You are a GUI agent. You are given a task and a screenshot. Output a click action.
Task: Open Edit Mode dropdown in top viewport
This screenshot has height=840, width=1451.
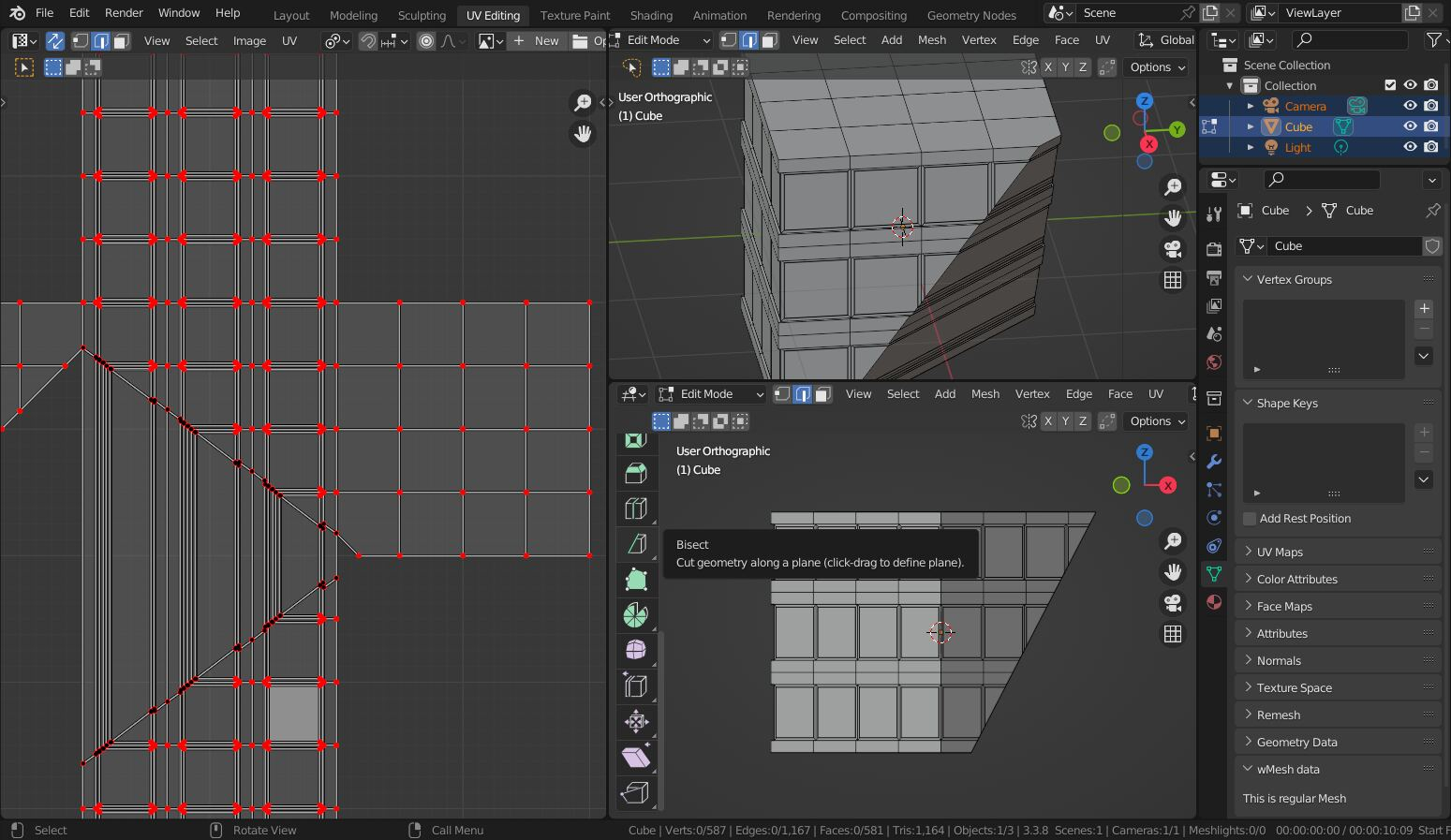[659, 40]
